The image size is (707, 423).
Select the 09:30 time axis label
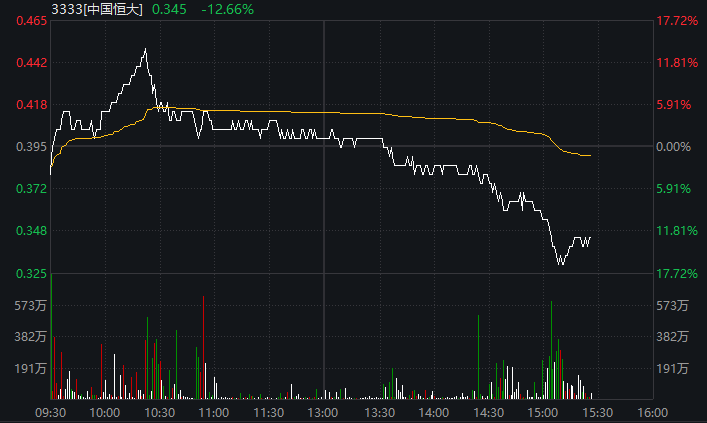[x=50, y=413]
